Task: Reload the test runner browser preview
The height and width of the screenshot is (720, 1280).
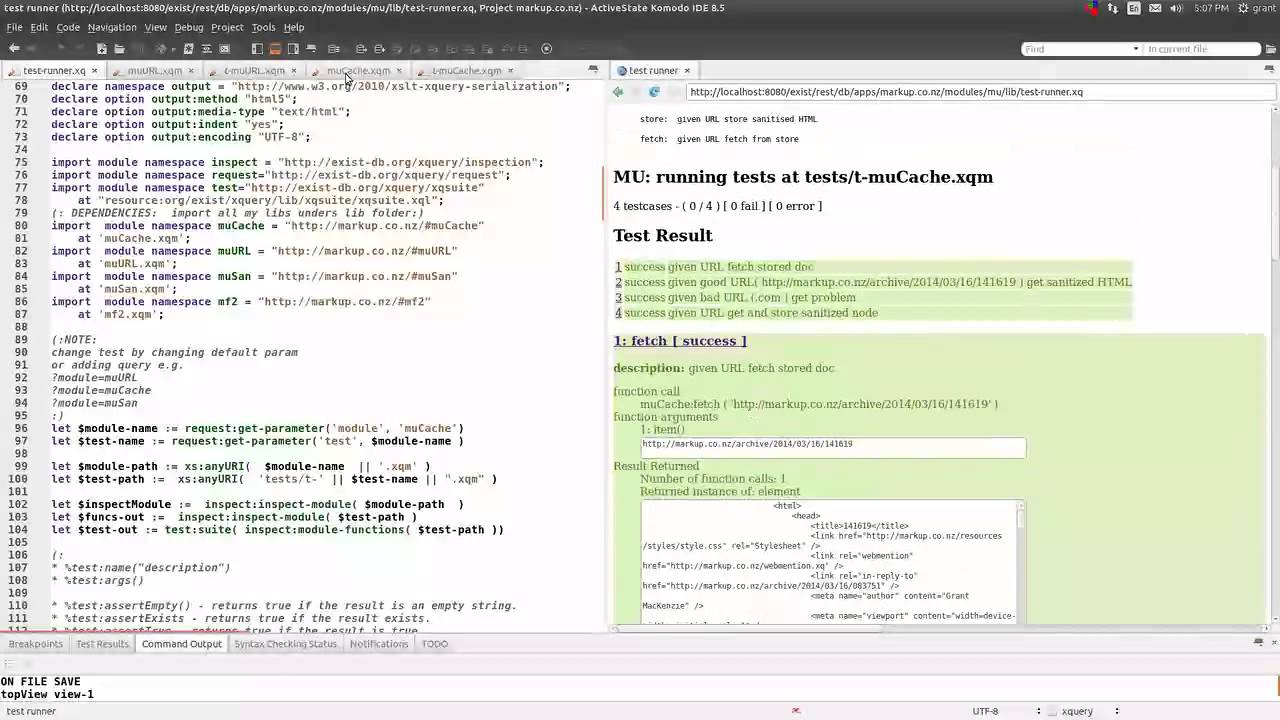Action: click(x=654, y=92)
